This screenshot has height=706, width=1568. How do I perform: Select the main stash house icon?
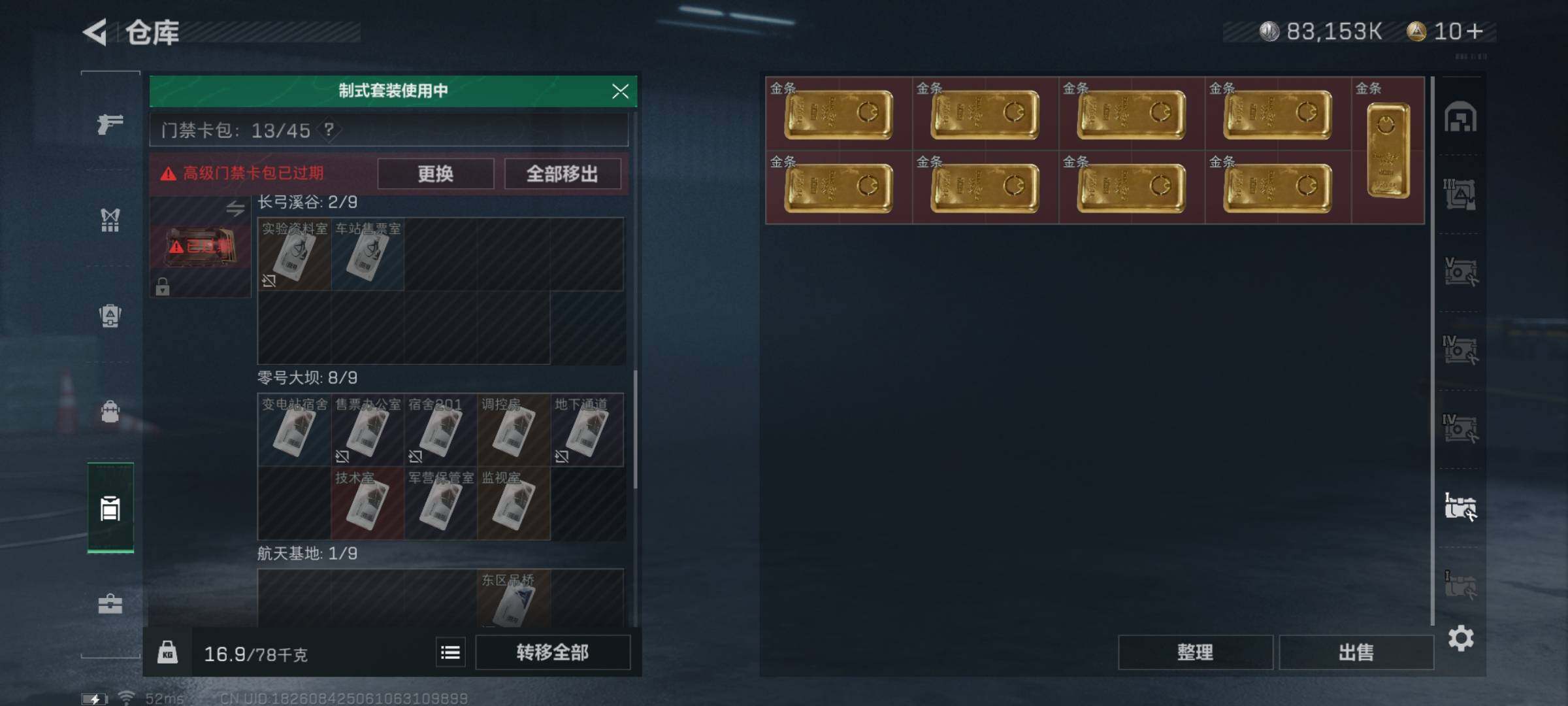click(1460, 118)
